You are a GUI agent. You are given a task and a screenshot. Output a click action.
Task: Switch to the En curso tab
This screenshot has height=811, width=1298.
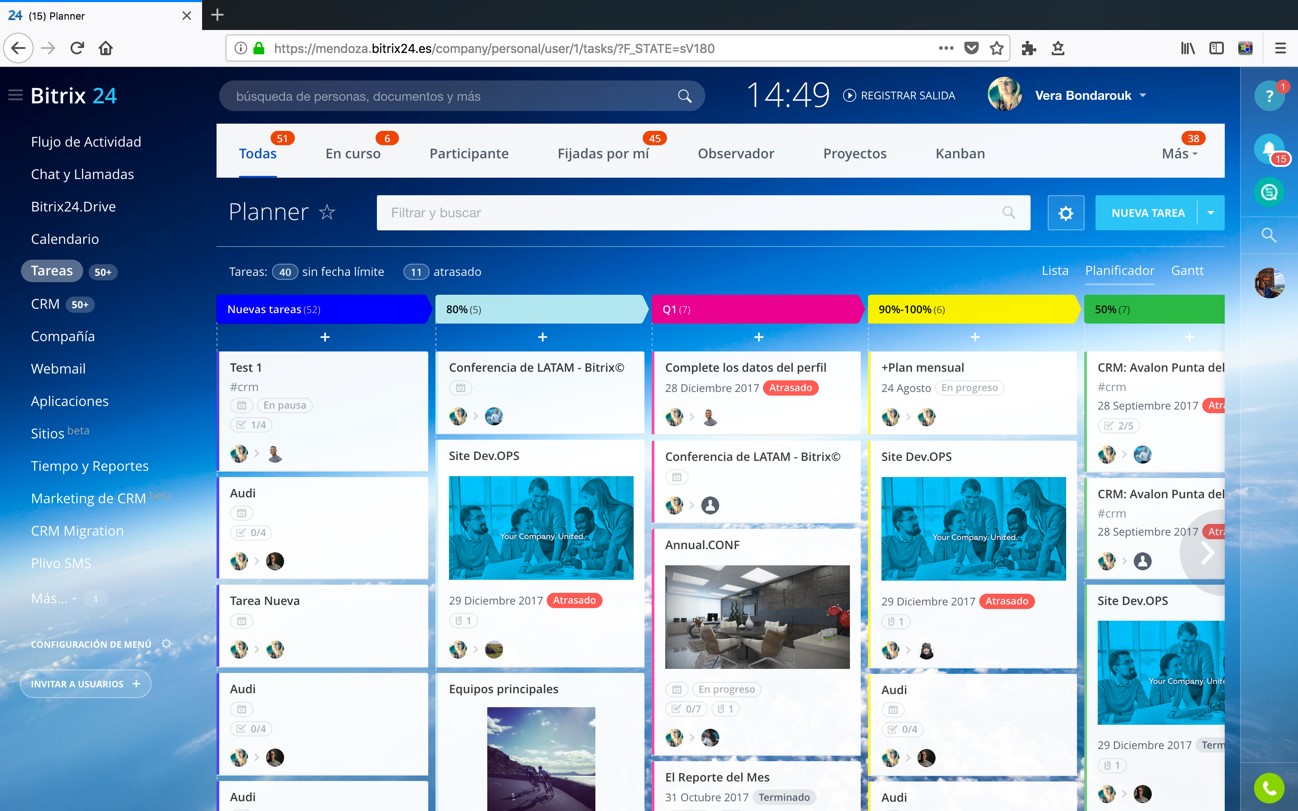pos(353,154)
